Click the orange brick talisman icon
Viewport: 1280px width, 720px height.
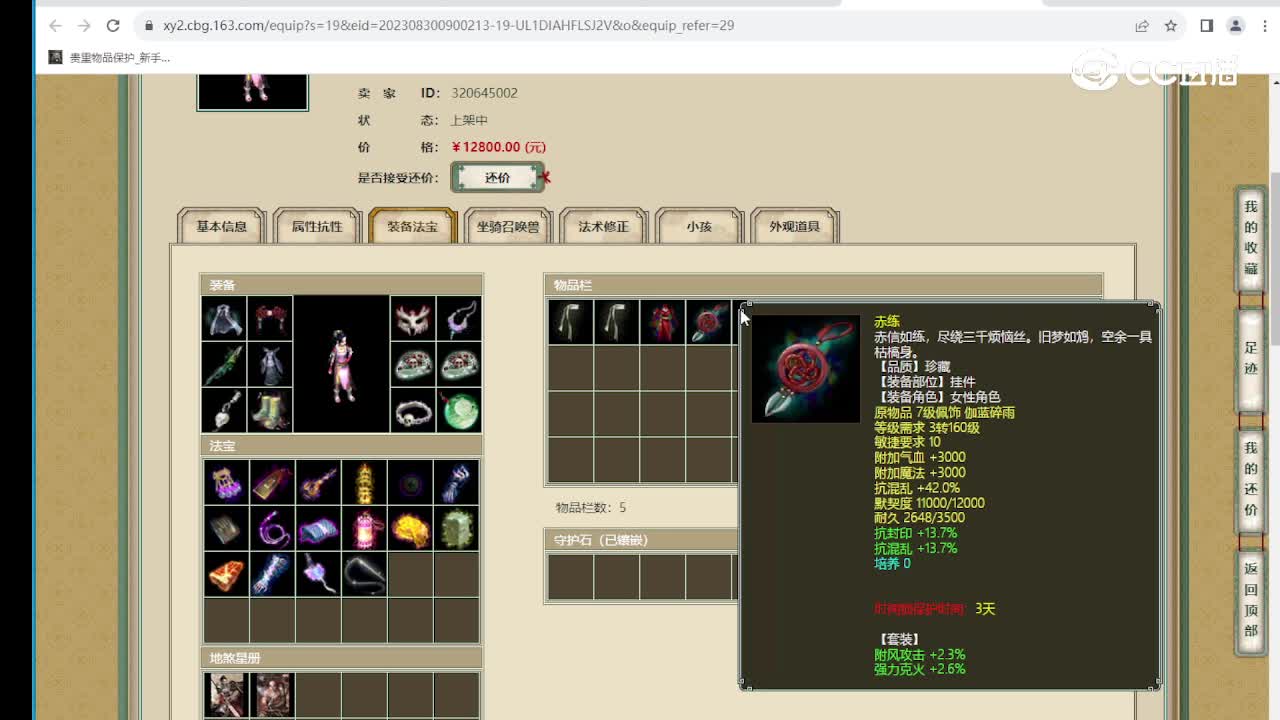(226, 574)
